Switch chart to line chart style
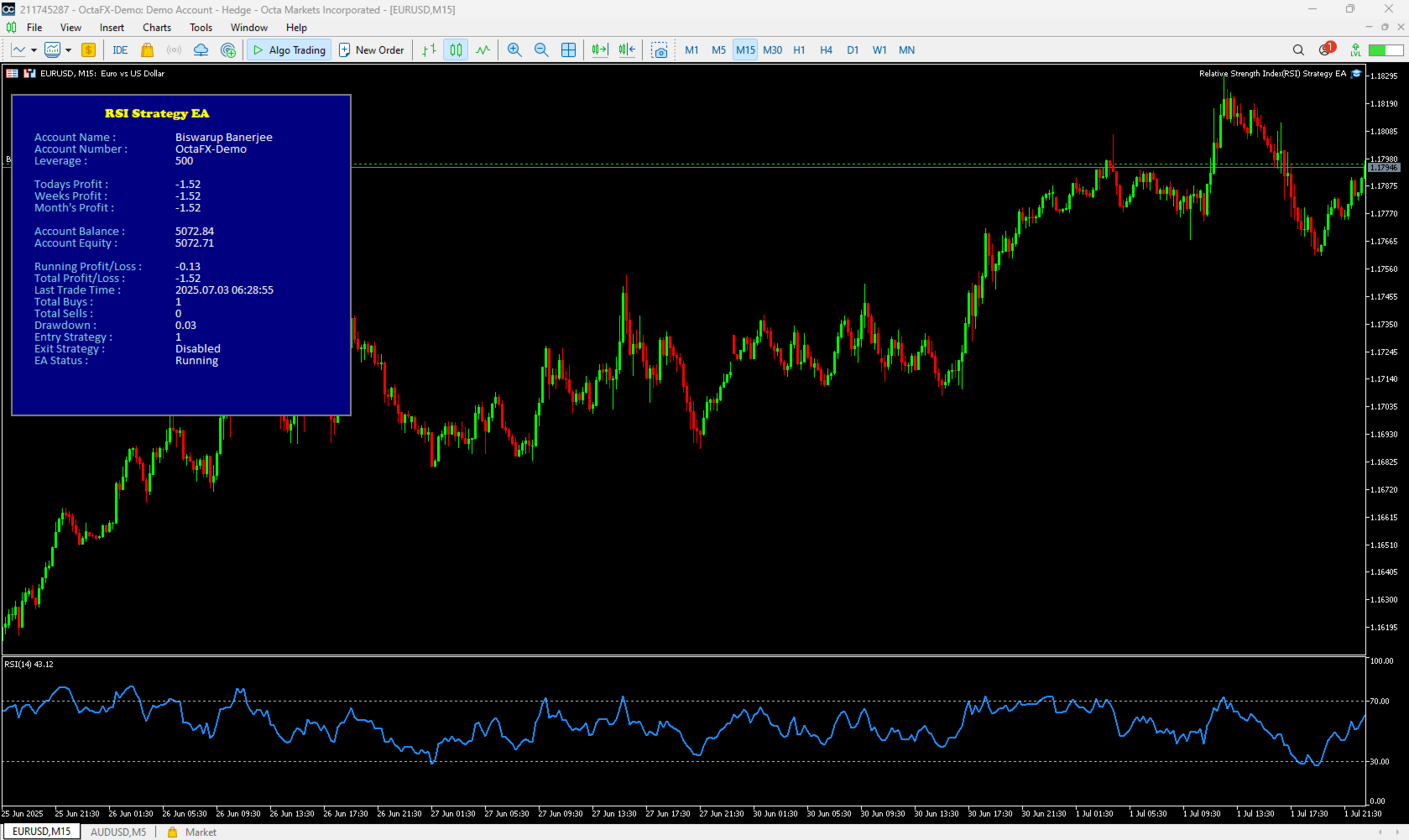This screenshot has width=1409, height=840. [483, 50]
